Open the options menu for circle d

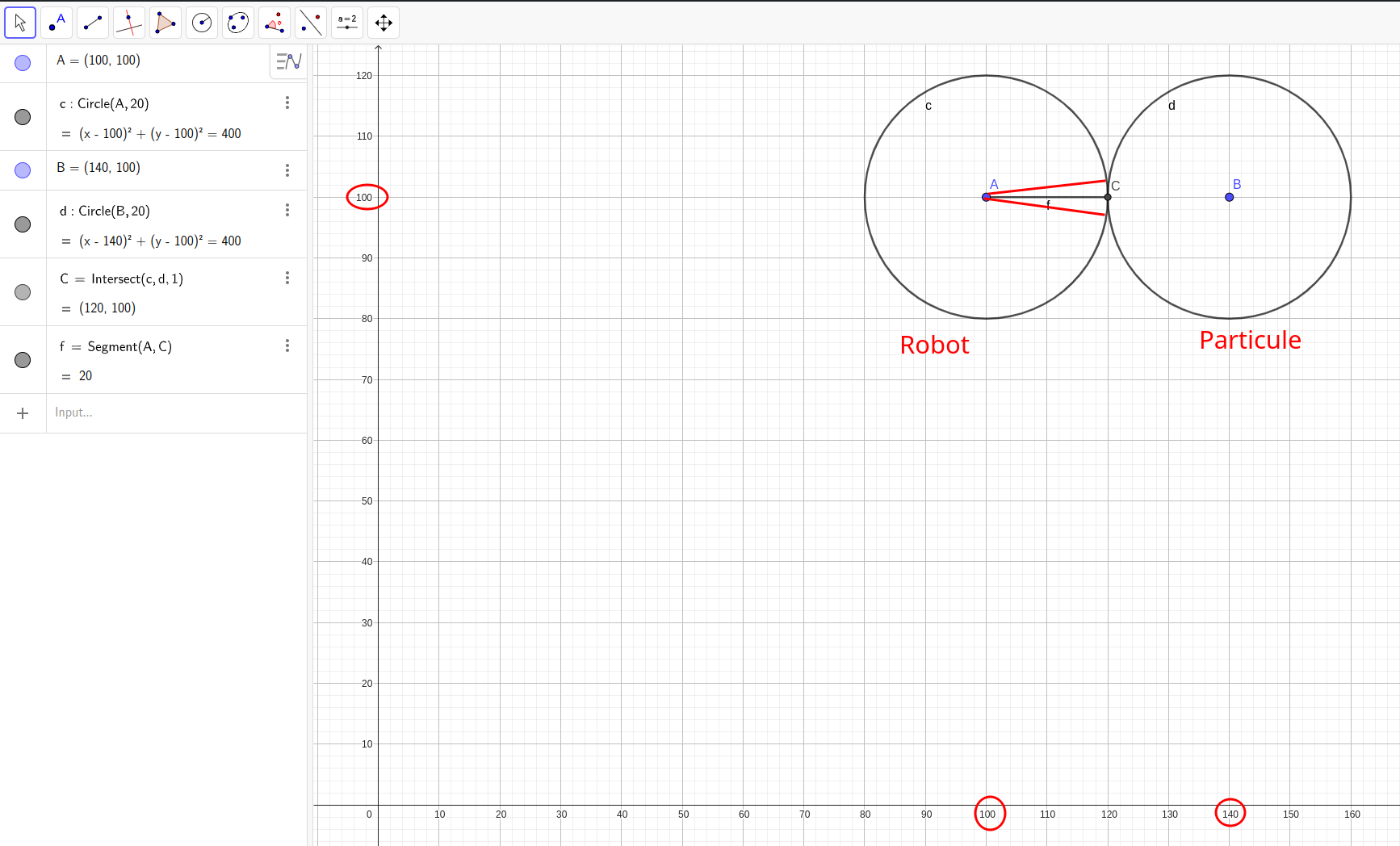coord(287,210)
